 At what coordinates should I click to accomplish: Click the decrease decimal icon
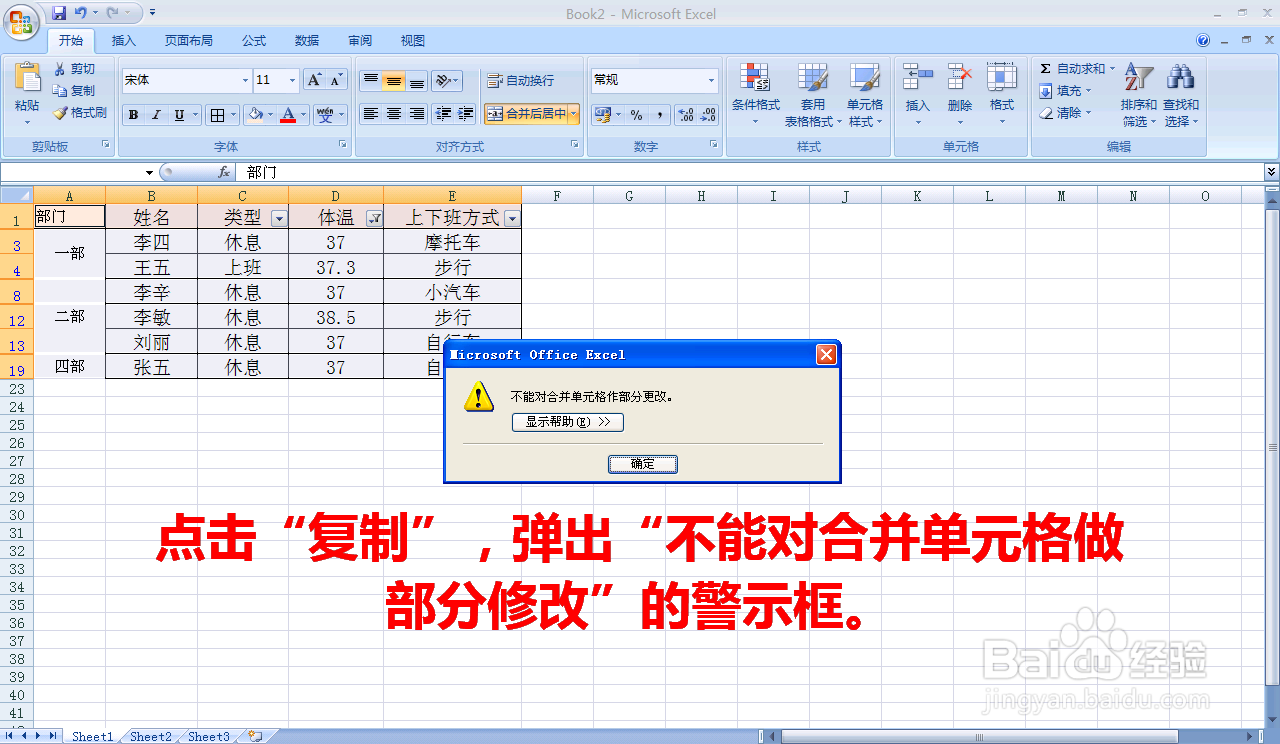(x=708, y=115)
